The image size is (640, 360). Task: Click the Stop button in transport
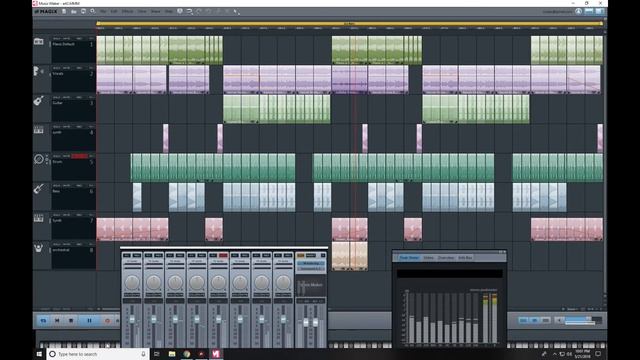[x=71, y=321]
